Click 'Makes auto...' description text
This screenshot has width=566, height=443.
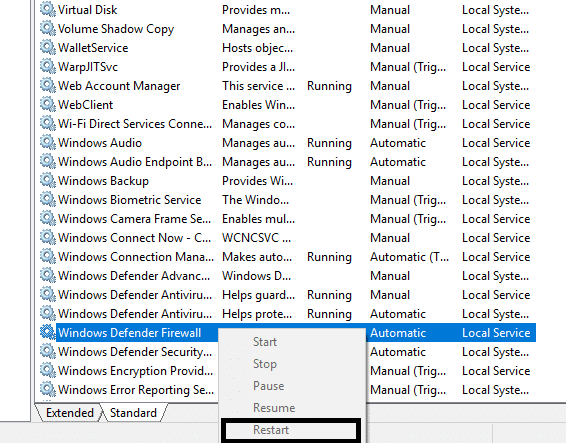pos(257,257)
